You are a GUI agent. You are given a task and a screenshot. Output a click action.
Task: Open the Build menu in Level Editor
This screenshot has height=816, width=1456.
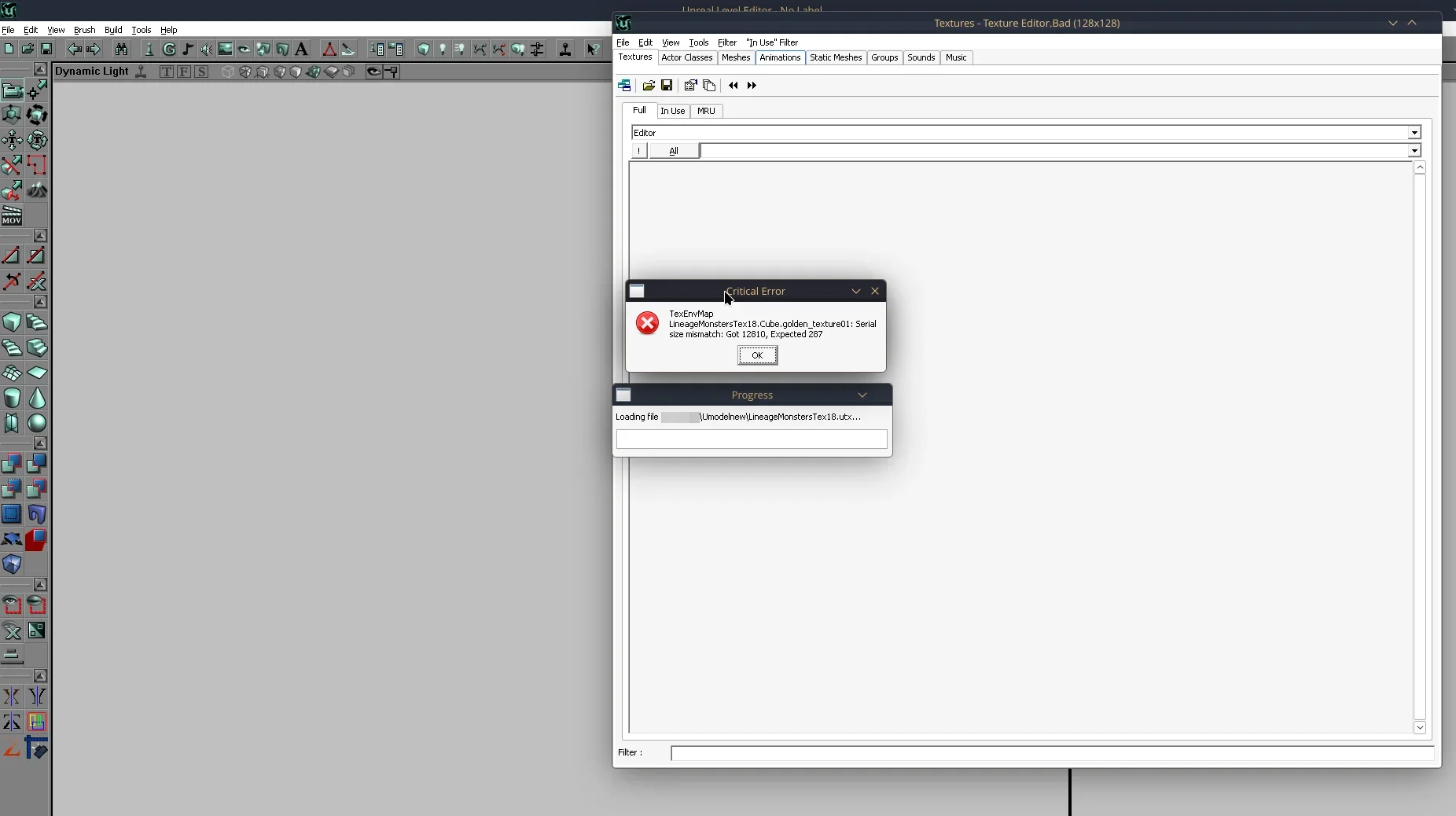[113, 30]
